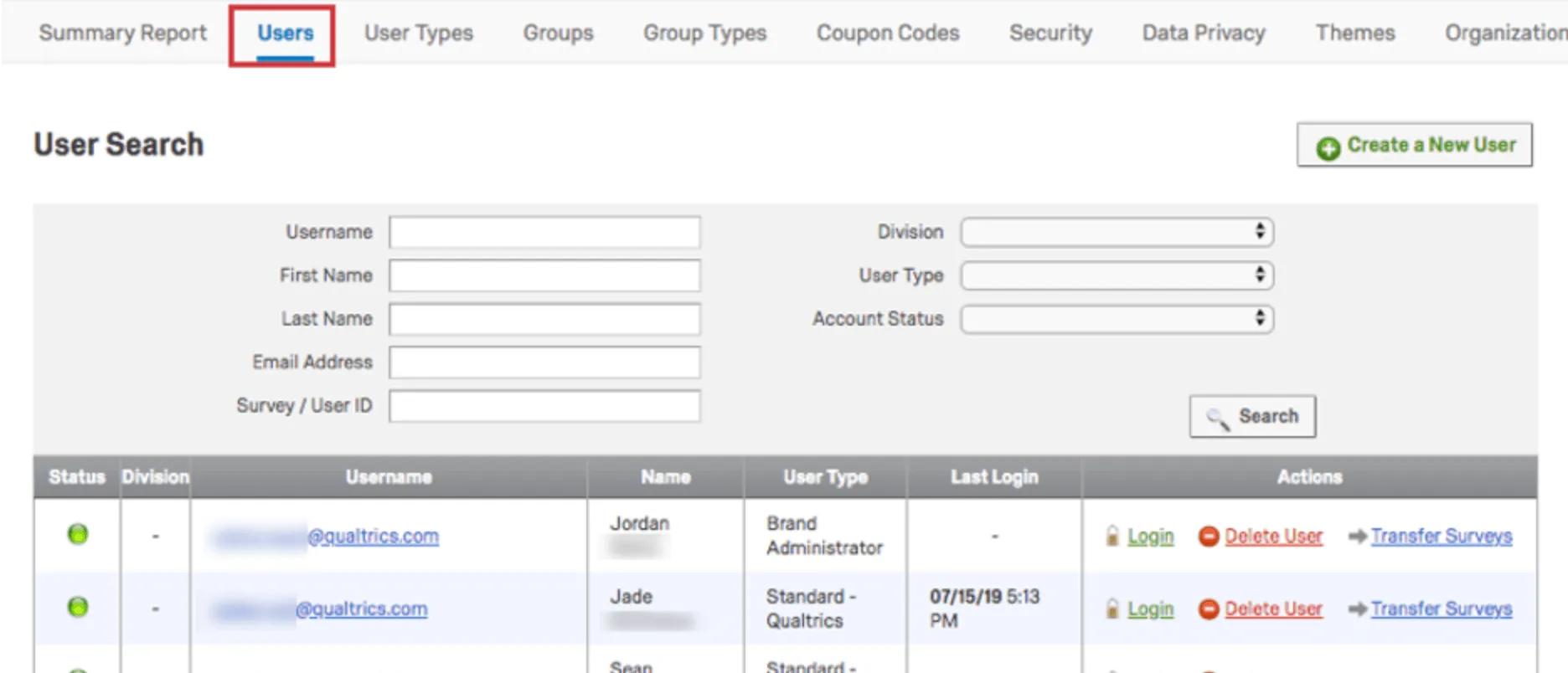Image resolution: width=1568 pixels, height=673 pixels.
Task: Click into the Email Address field
Action: [544, 362]
